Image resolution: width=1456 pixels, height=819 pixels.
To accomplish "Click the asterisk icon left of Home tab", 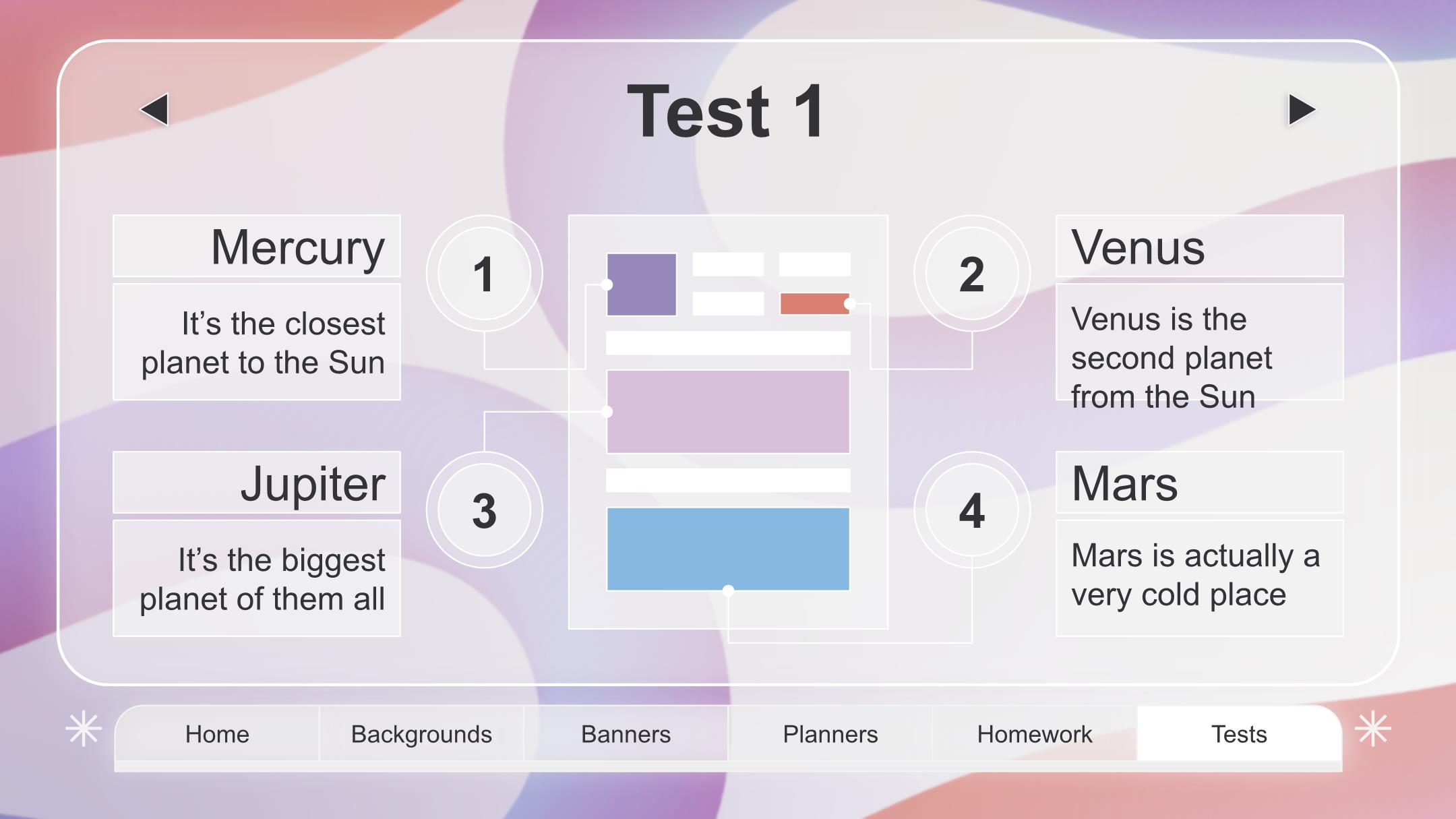I will click(x=84, y=729).
